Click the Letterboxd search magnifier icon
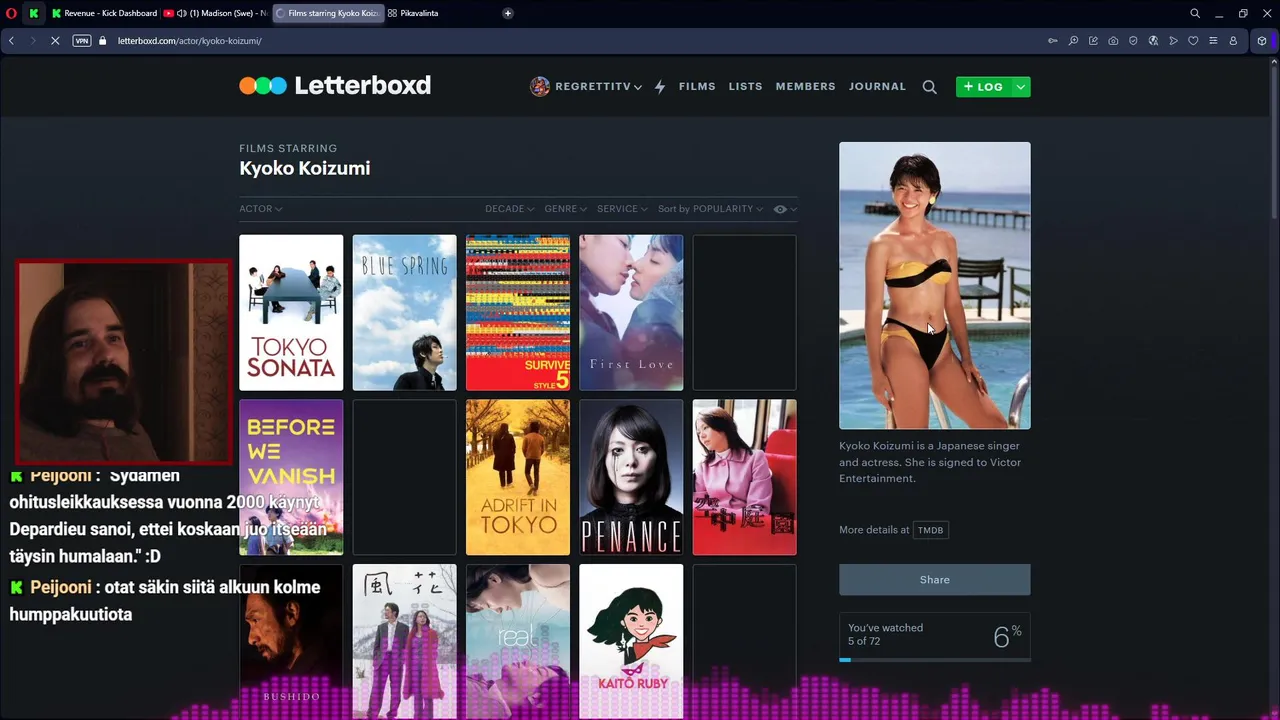Viewport: 1280px width, 720px height. (929, 87)
